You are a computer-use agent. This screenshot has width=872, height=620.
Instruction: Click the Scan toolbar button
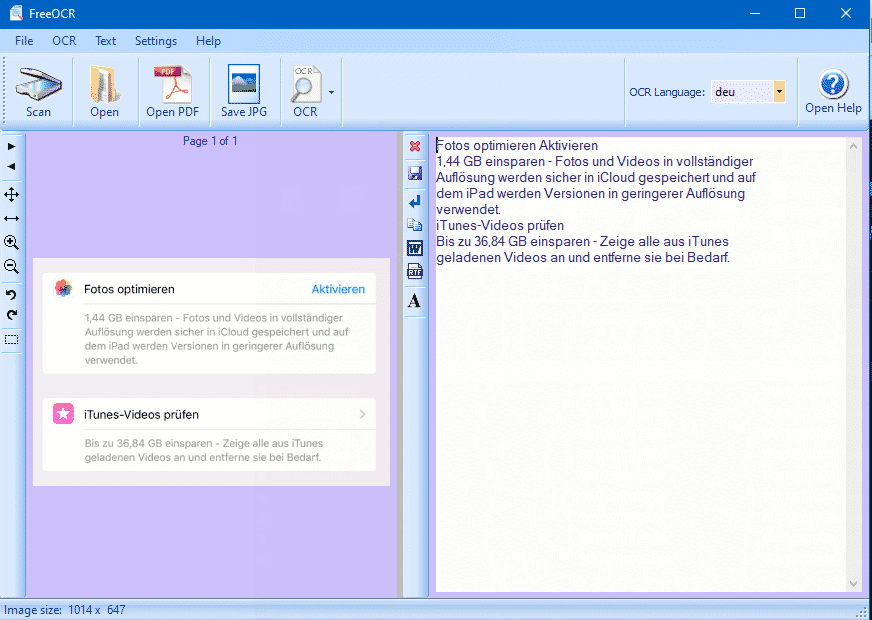38,92
